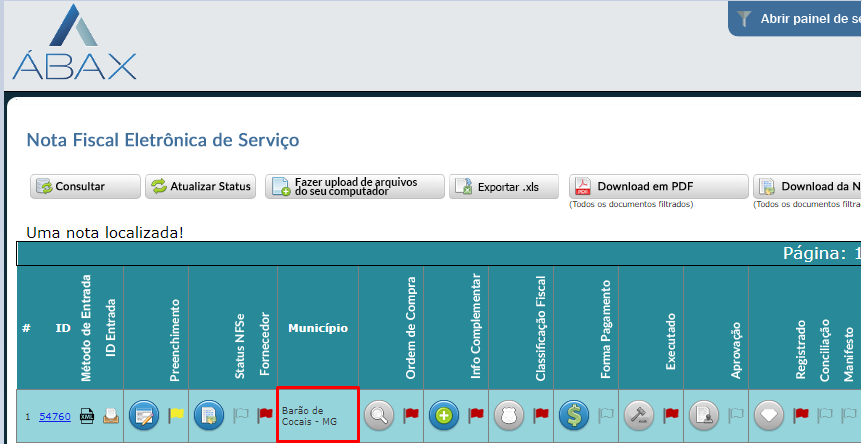Open the Classificação Fiscal badge icon
Viewport: 862px width, 444px height.
click(509, 415)
